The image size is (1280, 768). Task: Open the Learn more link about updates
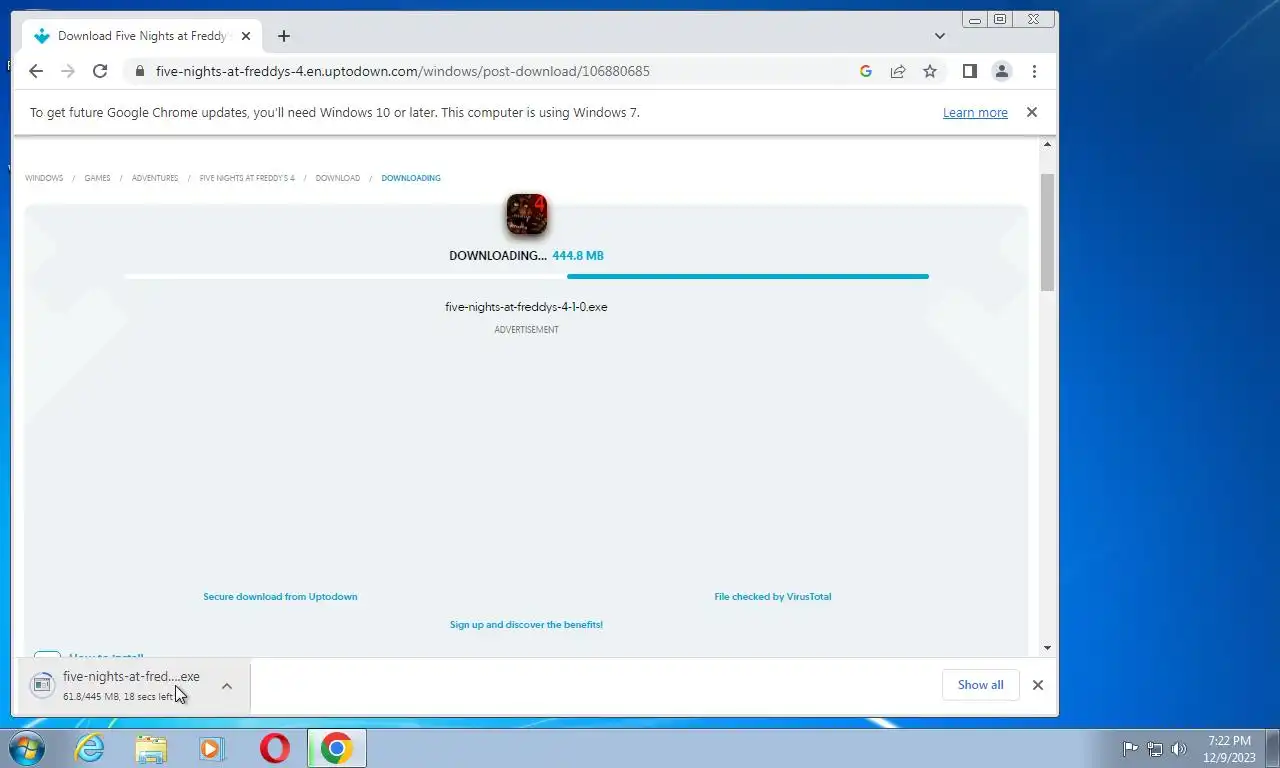tap(975, 113)
